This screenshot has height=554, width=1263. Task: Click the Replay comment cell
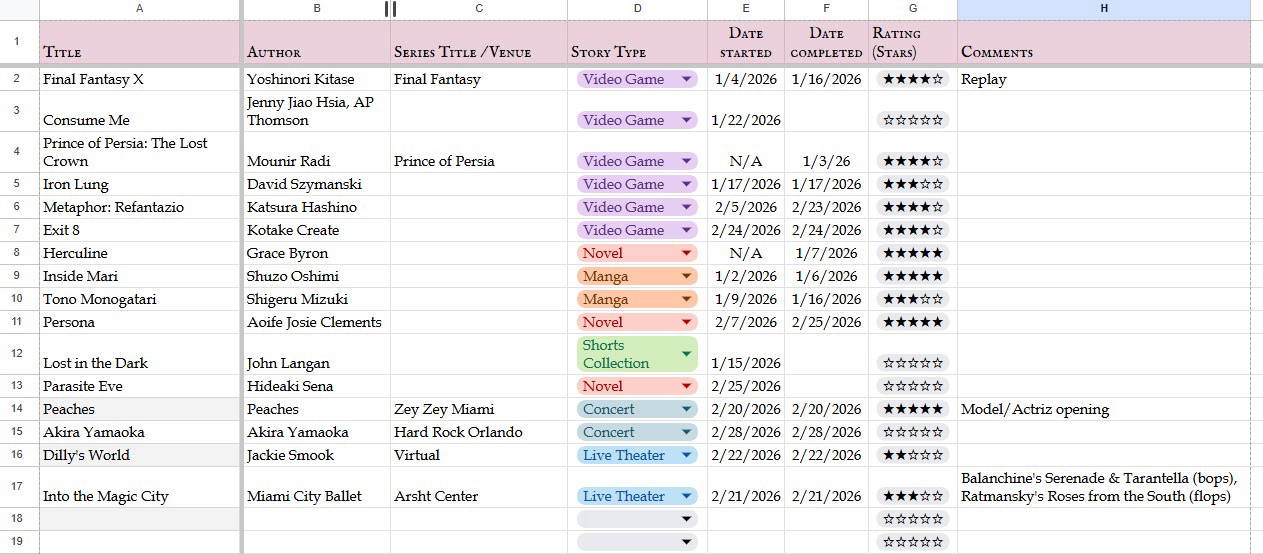click(1103, 79)
